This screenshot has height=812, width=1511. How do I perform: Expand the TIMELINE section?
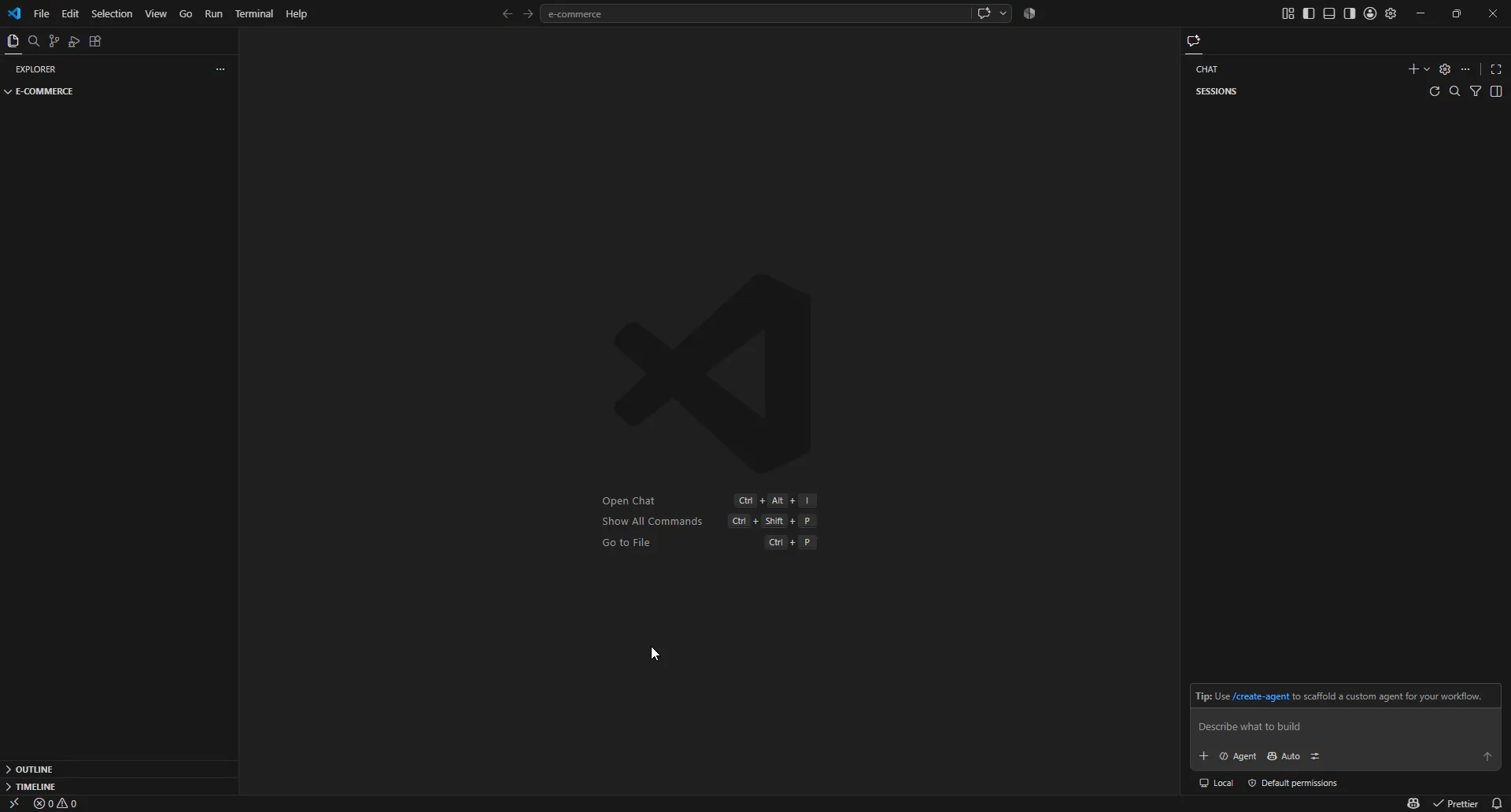(119, 787)
